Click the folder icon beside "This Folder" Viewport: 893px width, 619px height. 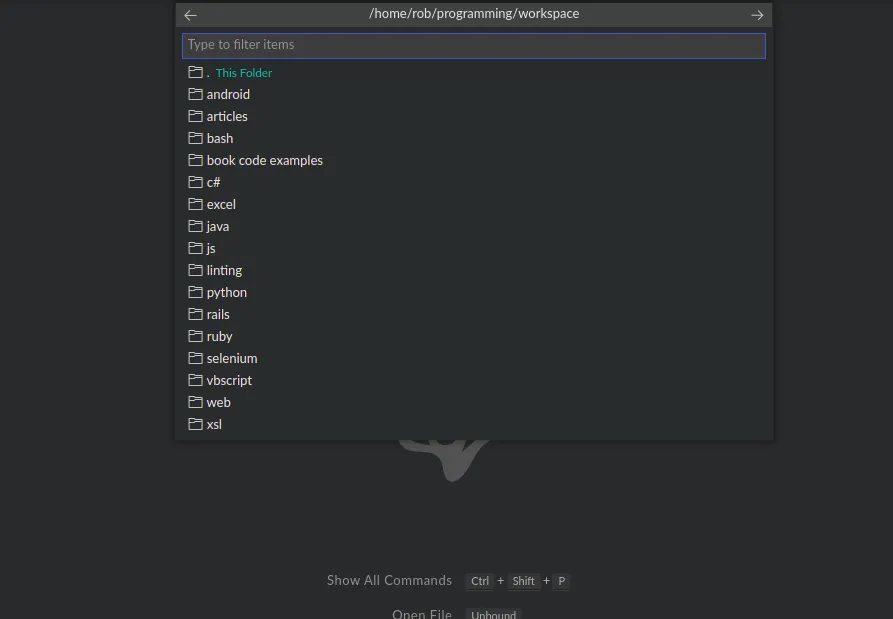coord(195,72)
